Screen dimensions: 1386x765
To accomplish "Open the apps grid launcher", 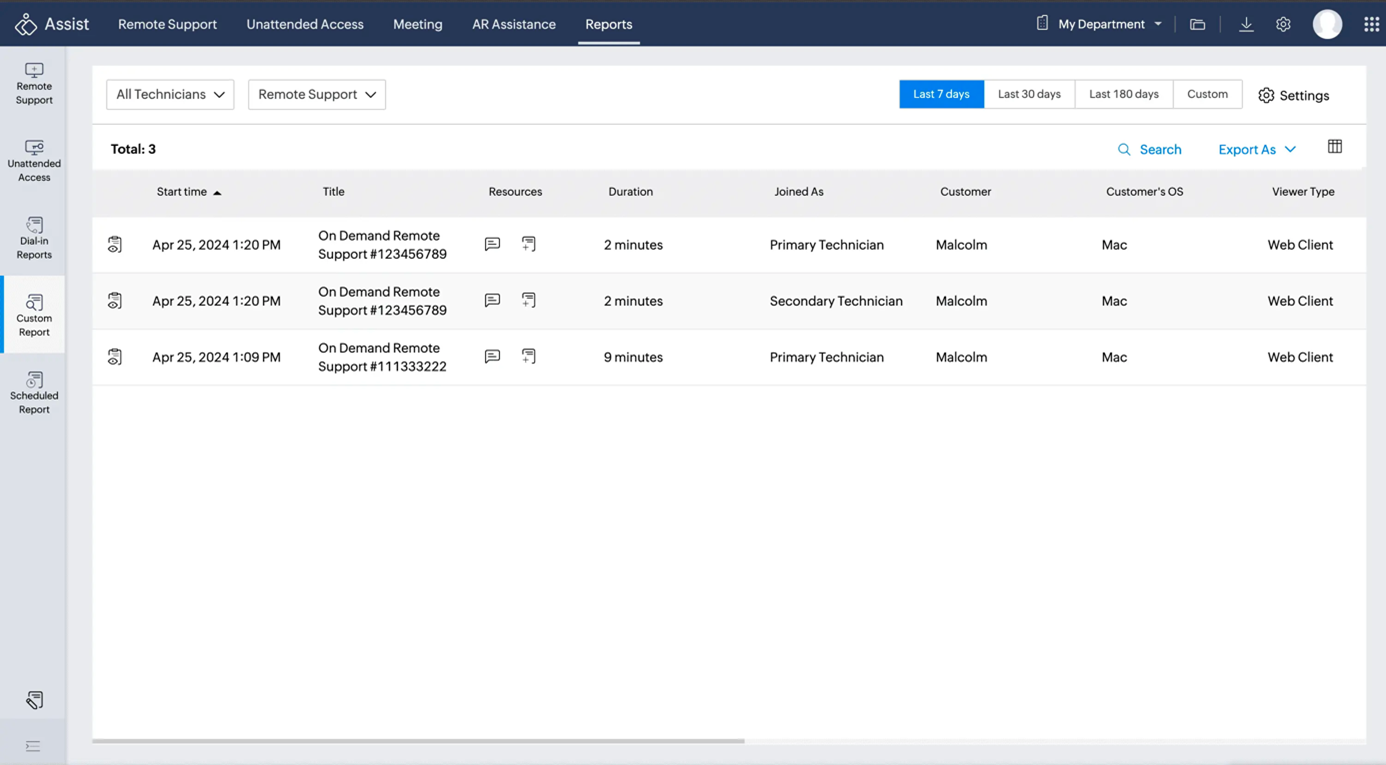I will tap(1371, 24).
